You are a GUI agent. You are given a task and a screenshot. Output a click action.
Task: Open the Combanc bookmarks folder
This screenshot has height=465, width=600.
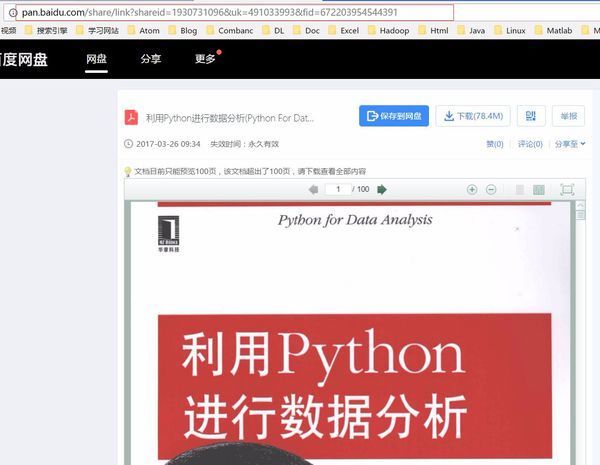(230, 31)
